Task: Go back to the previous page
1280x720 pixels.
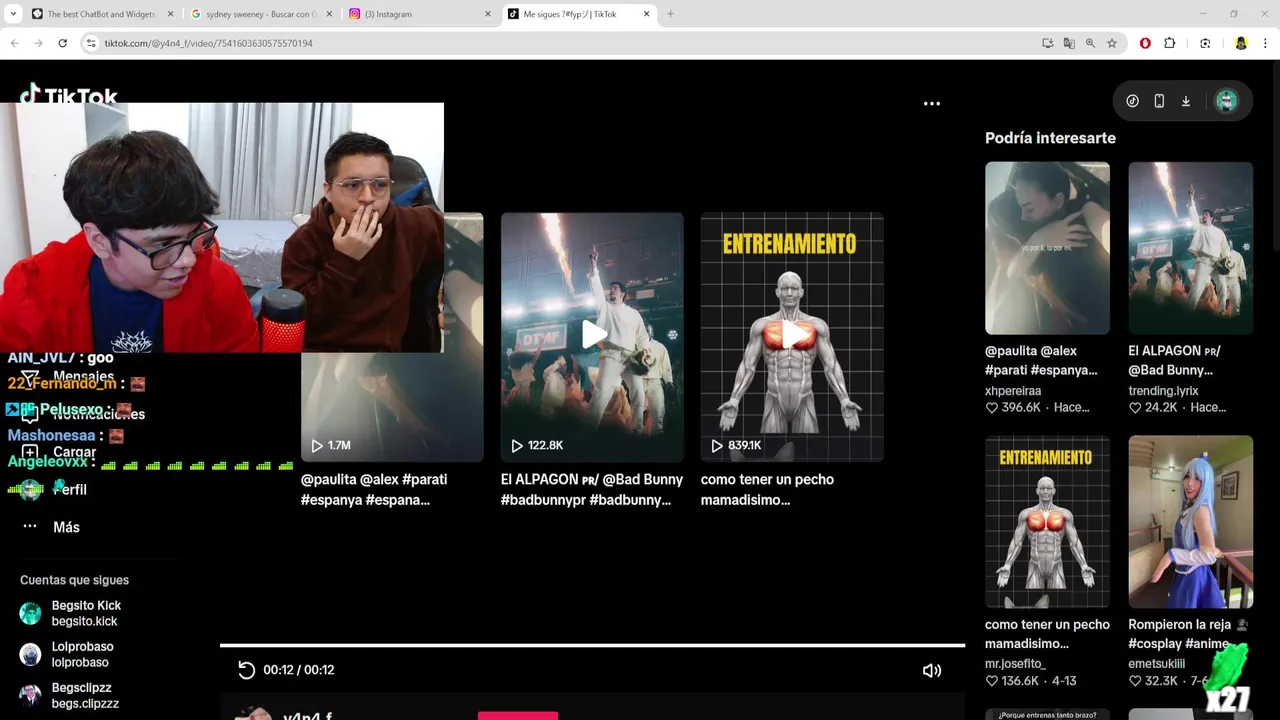Action: click(x=14, y=43)
